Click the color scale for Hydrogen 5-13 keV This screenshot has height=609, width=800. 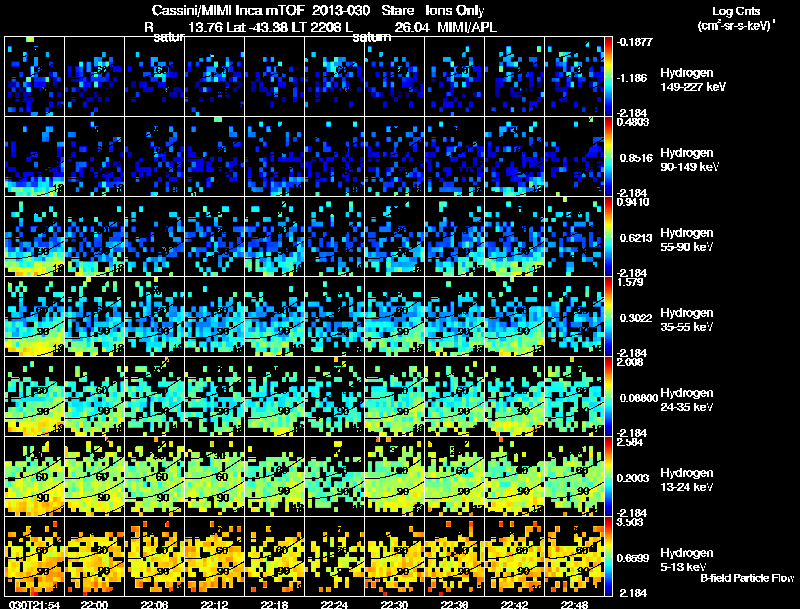[608, 556]
